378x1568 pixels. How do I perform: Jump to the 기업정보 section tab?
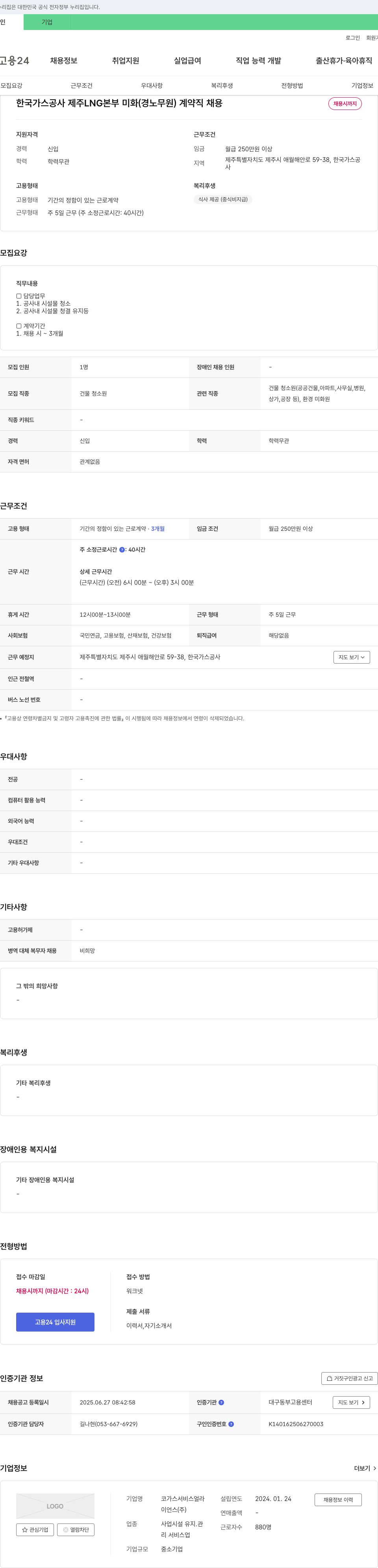click(363, 86)
